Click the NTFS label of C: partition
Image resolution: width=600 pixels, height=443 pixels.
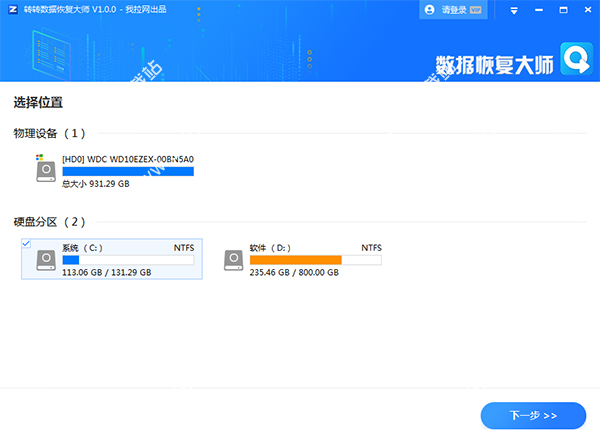point(184,248)
